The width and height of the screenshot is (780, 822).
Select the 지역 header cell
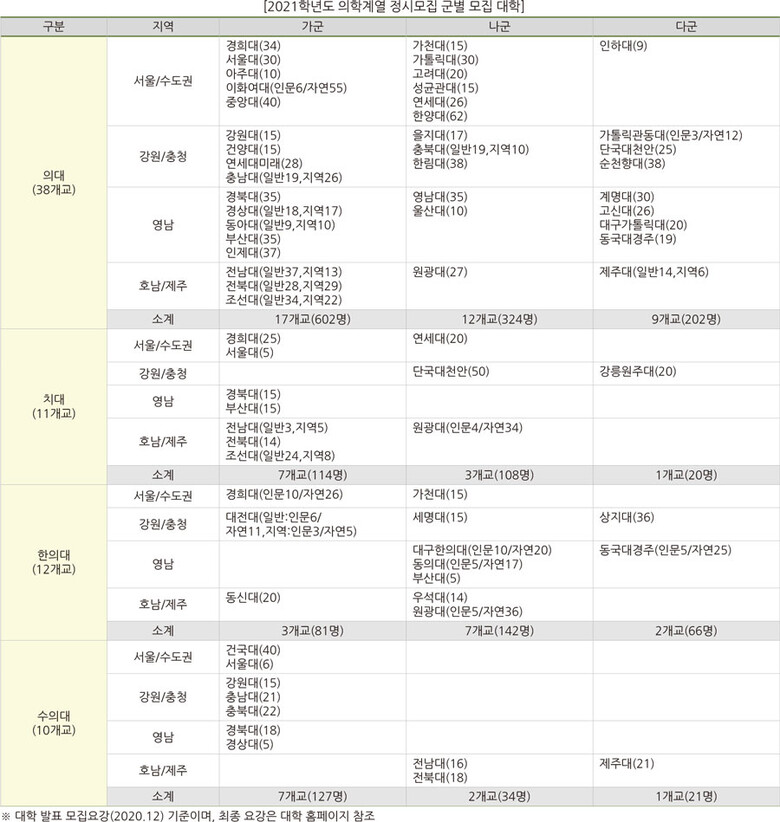tap(162, 27)
